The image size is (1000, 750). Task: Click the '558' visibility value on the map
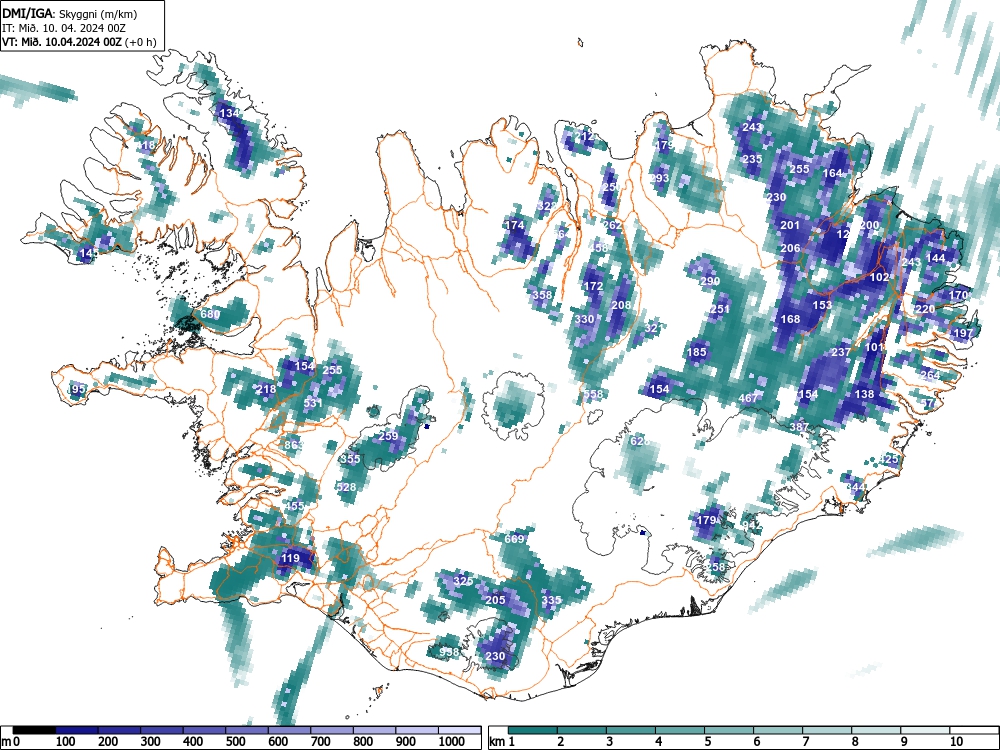click(593, 395)
